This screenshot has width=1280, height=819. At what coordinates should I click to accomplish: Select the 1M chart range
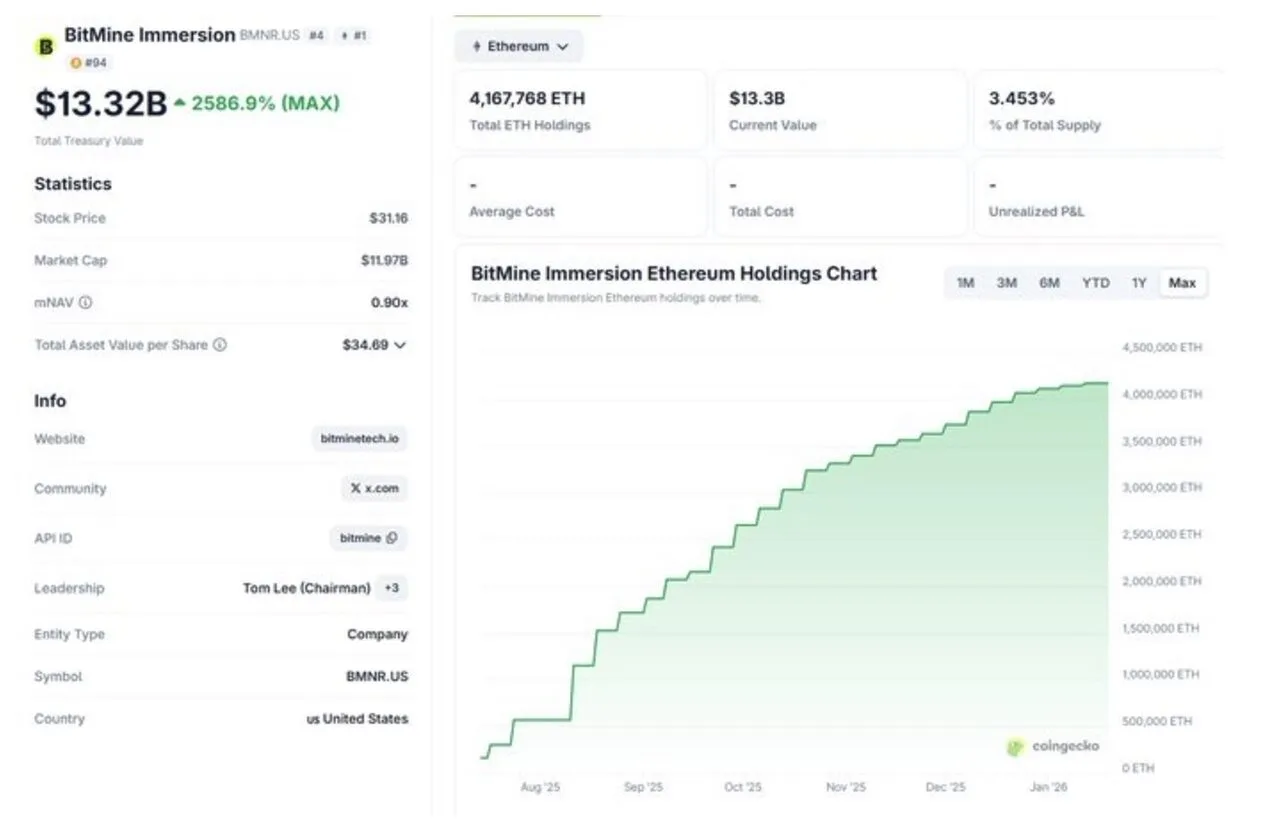coord(965,283)
